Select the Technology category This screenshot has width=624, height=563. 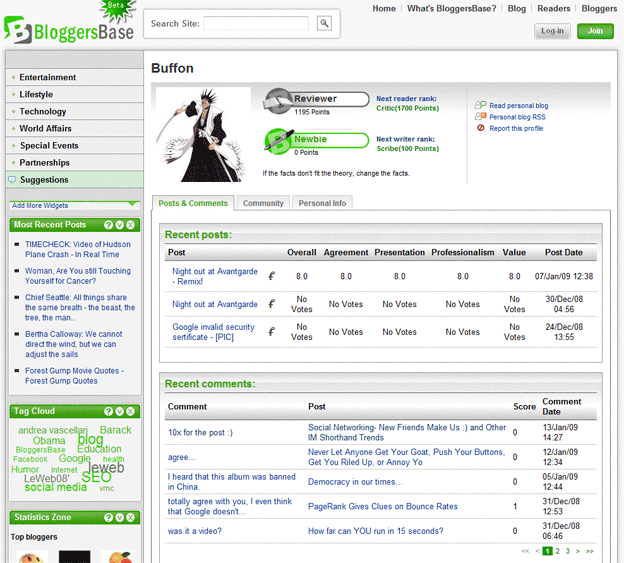[x=74, y=111]
